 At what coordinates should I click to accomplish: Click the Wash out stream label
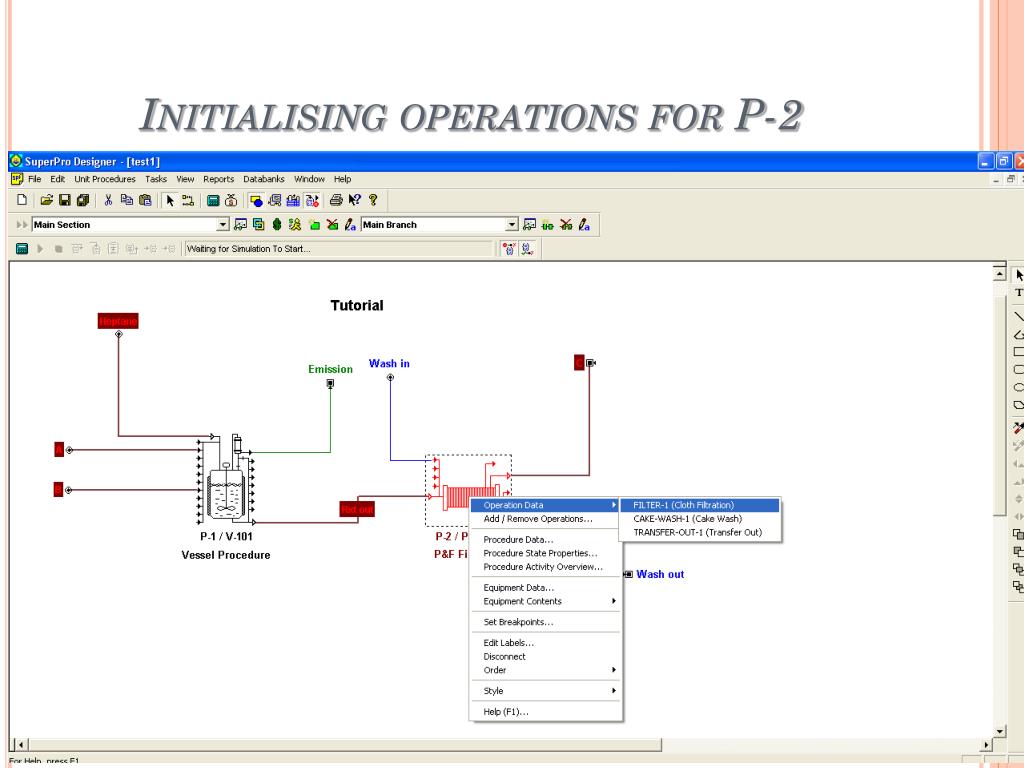tap(660, 575)
